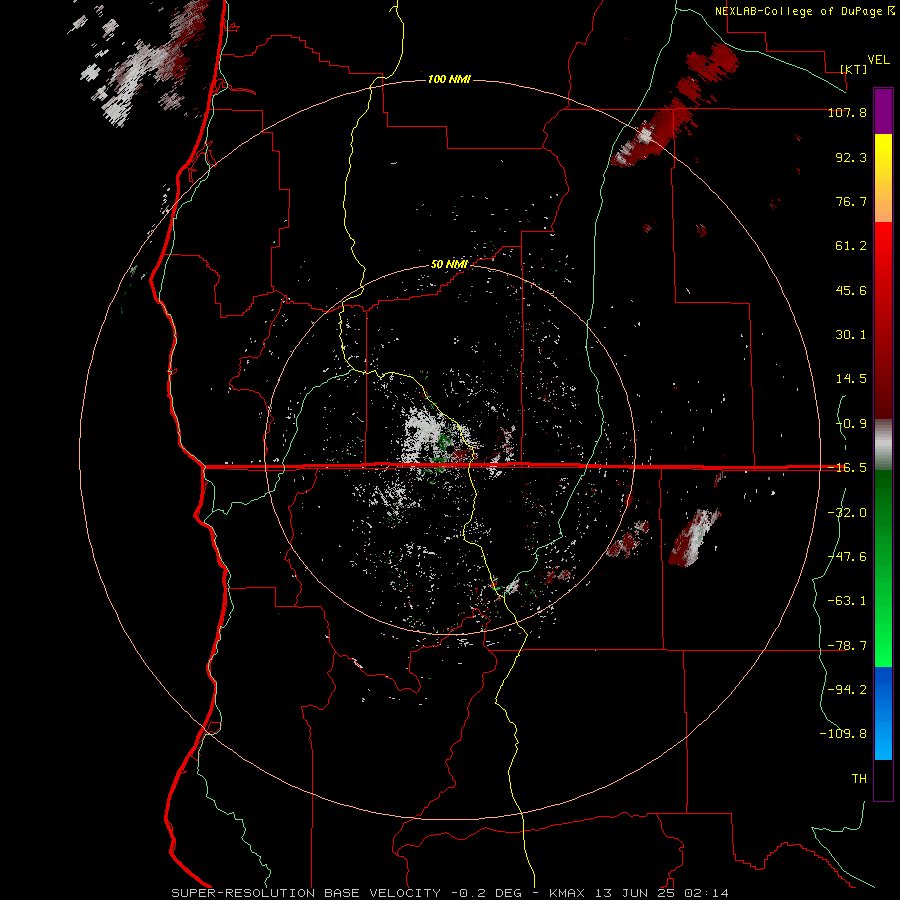Click the gray near-zero segment of color bar
Screen dimensions: 900x900
(883, 444)
